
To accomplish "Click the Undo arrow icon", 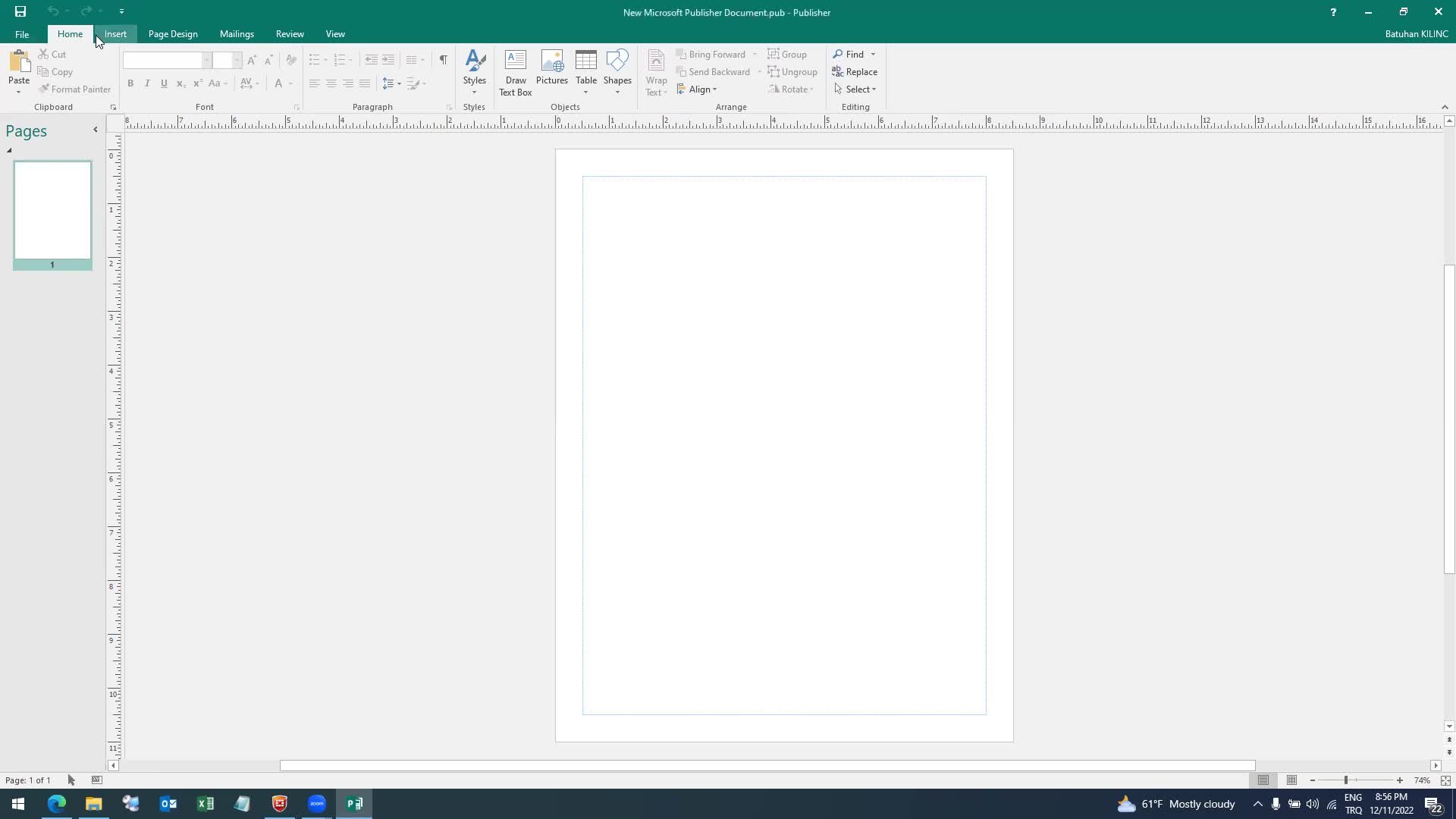I will [x=52, y=11].
